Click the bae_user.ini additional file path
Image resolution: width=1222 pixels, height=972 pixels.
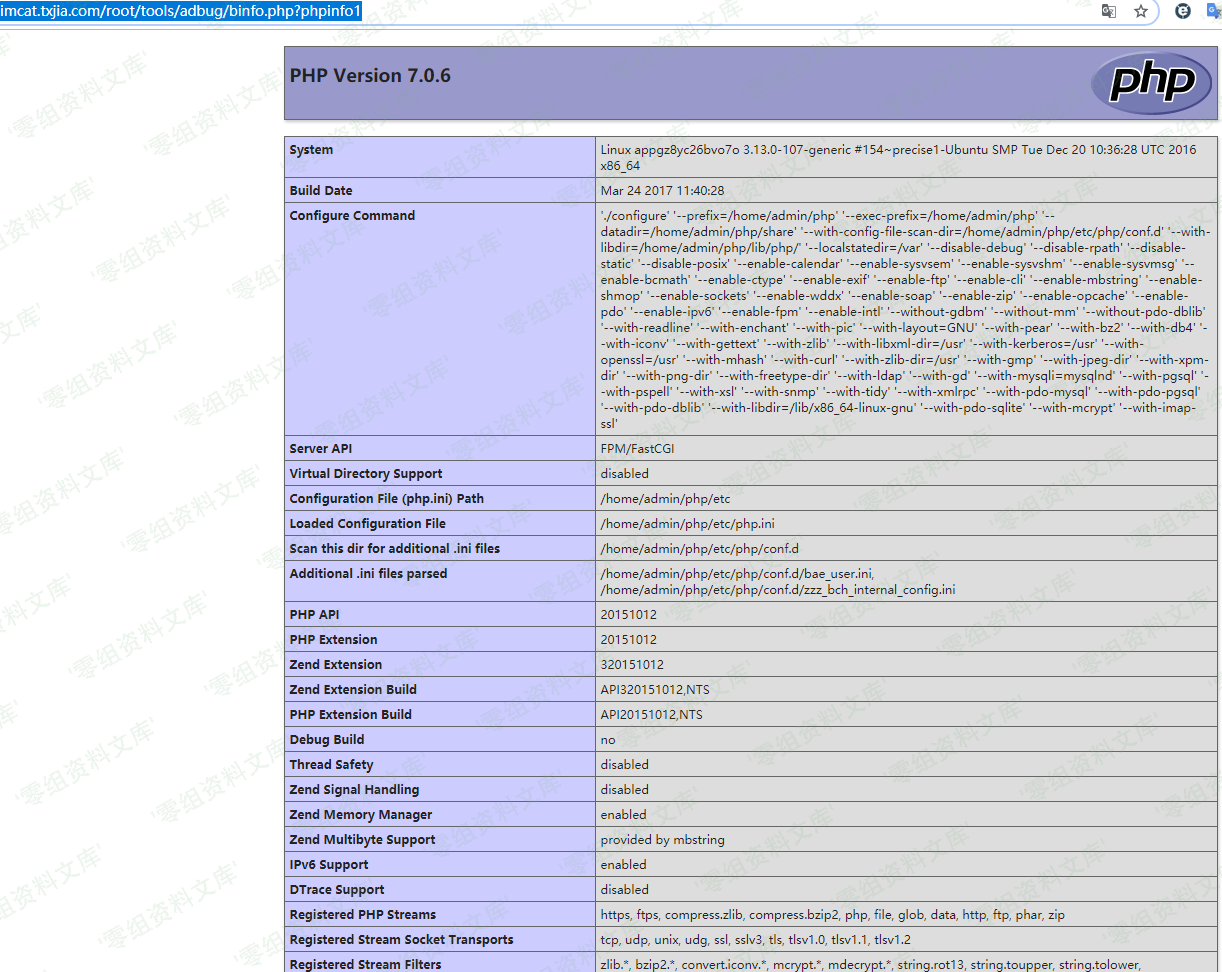[737, 574]
